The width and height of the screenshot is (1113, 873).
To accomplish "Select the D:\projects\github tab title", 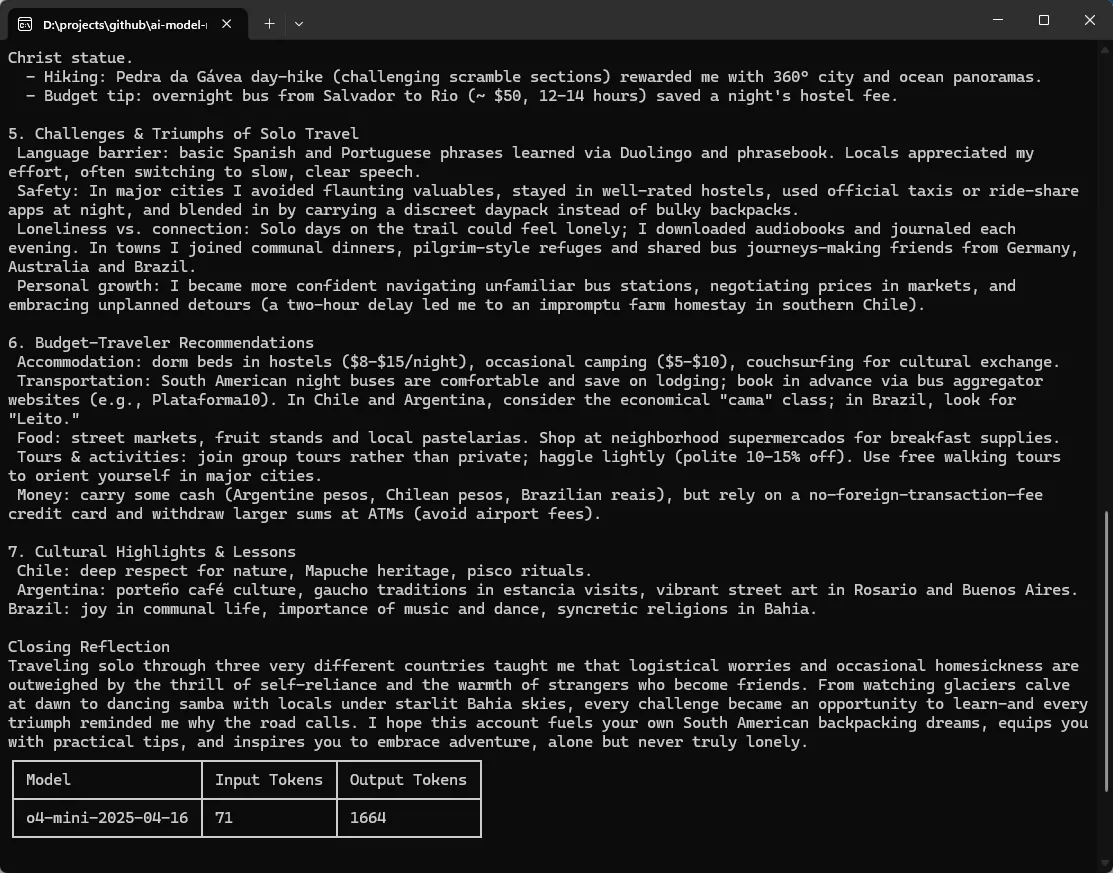I will (125, 23).
